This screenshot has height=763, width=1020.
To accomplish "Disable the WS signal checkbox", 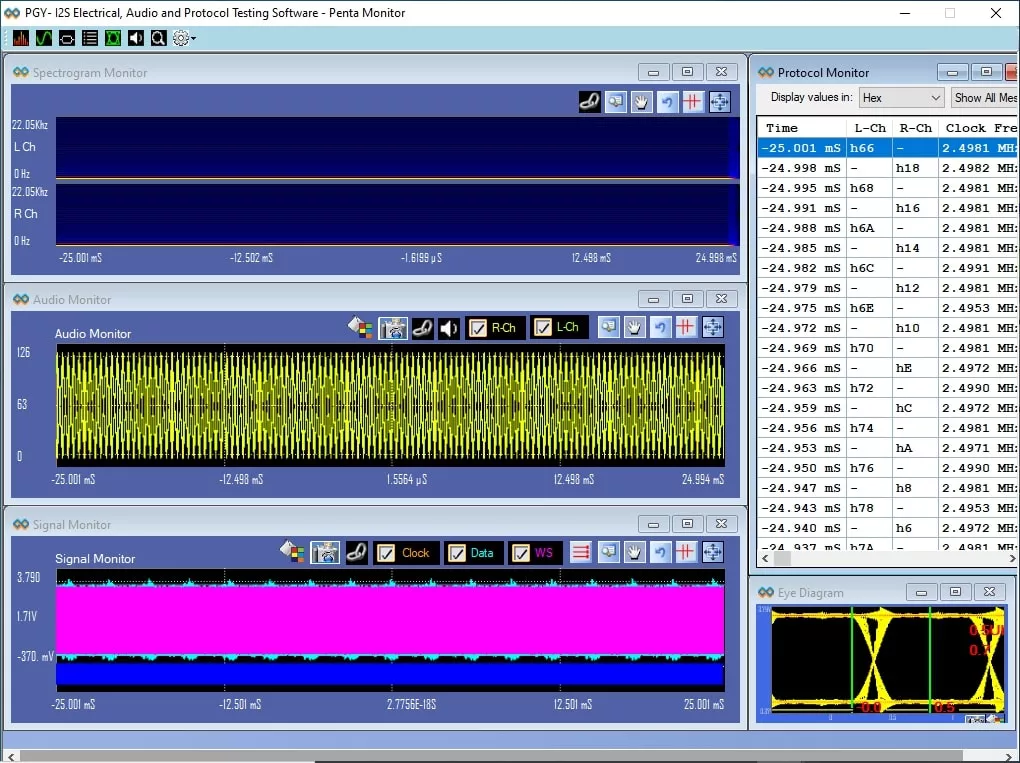I will coord(520,553).
